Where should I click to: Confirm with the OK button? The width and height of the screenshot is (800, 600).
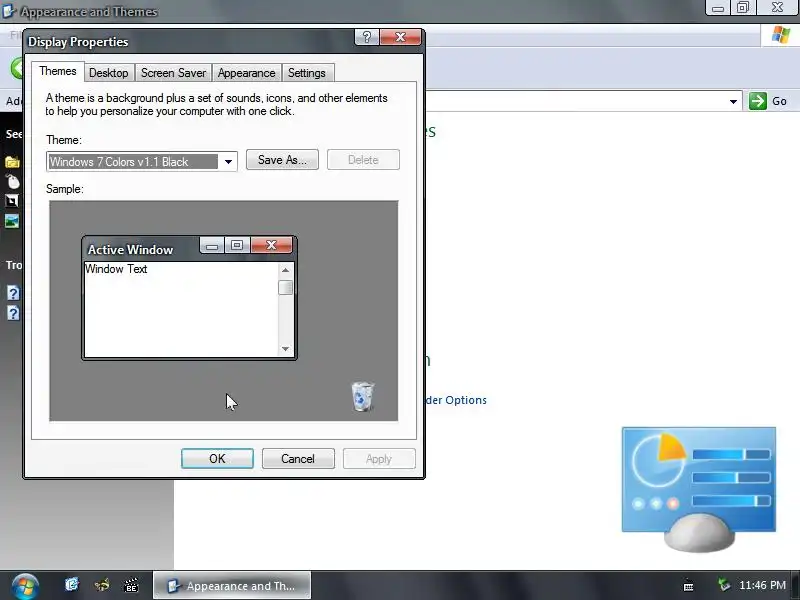pyautogui.click(x=217, y=459)
